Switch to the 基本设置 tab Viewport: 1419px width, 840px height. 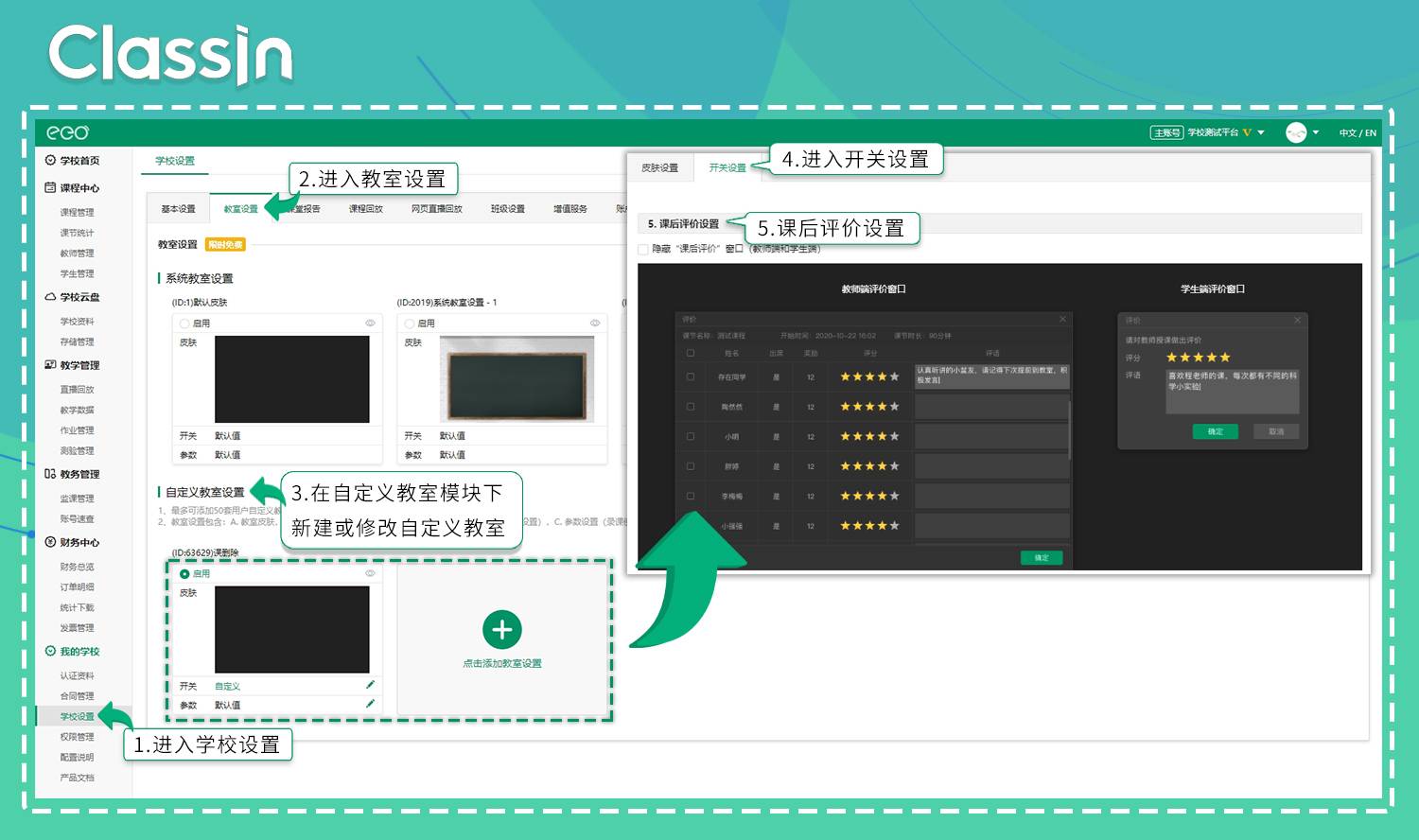[178, 208]
